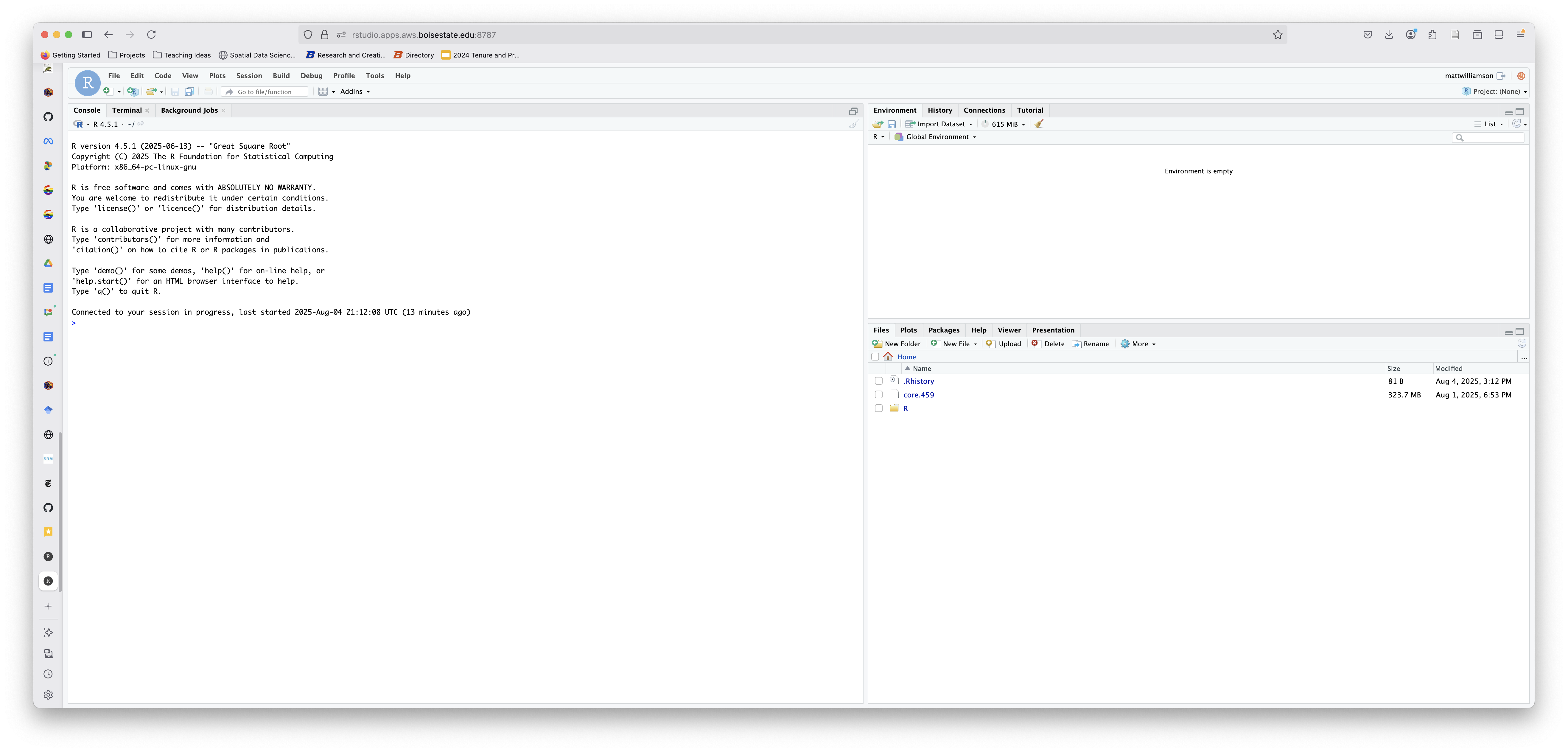
Task: Open an existing file with the folder icon
Action: tap(151, 91)
